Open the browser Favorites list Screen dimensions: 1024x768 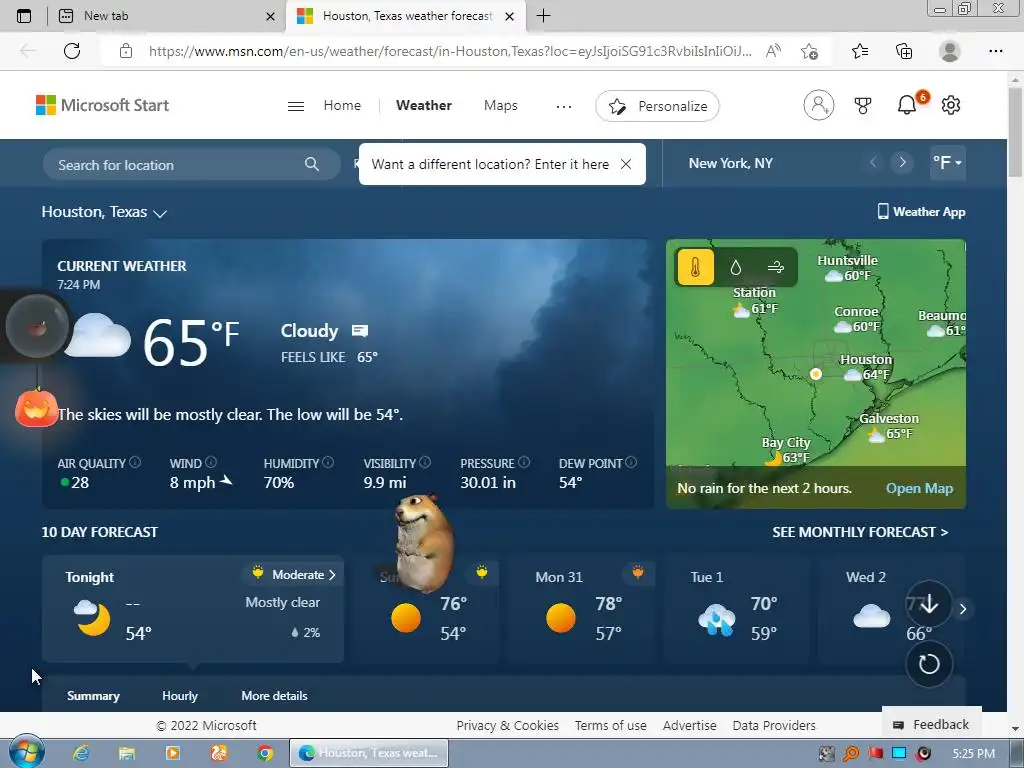pyautogui.click(x=860, y=51)
